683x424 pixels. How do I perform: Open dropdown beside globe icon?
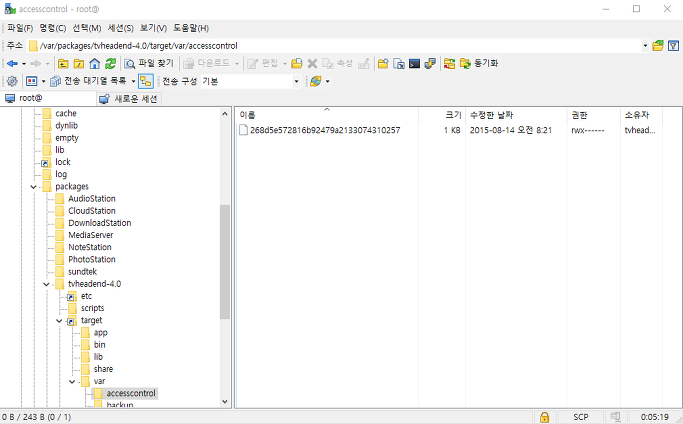pos(328,81)
